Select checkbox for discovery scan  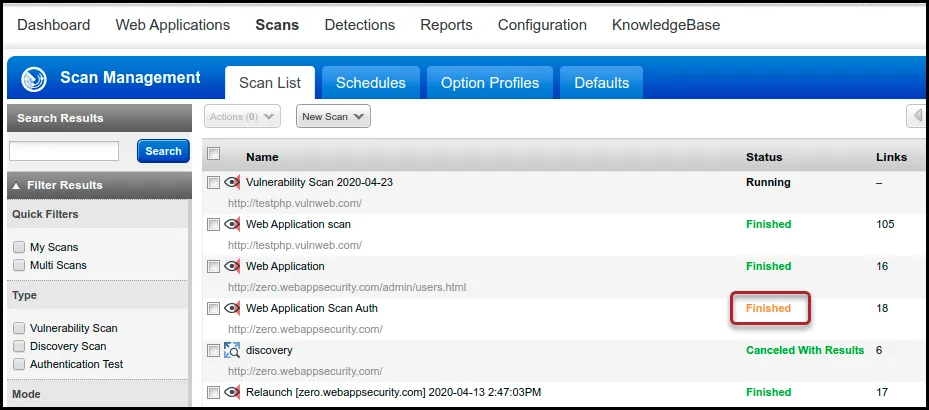pyautogui.click(x=213, y=351)
